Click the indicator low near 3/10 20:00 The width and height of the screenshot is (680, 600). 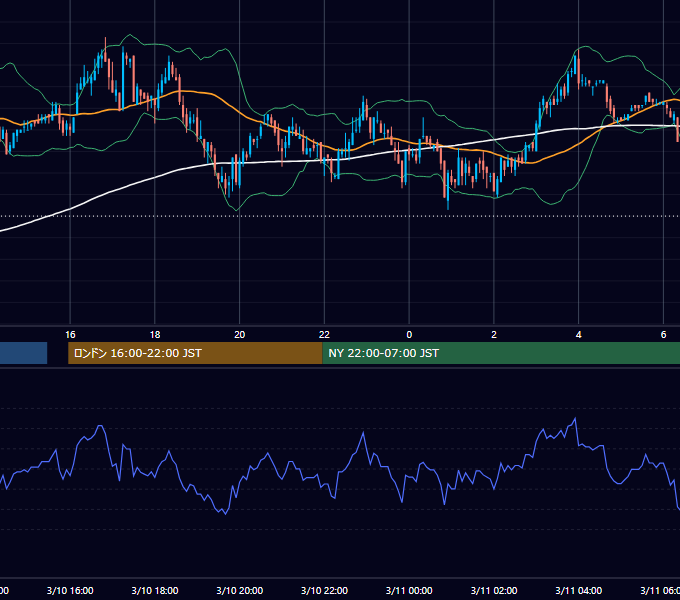click(225, 514)
